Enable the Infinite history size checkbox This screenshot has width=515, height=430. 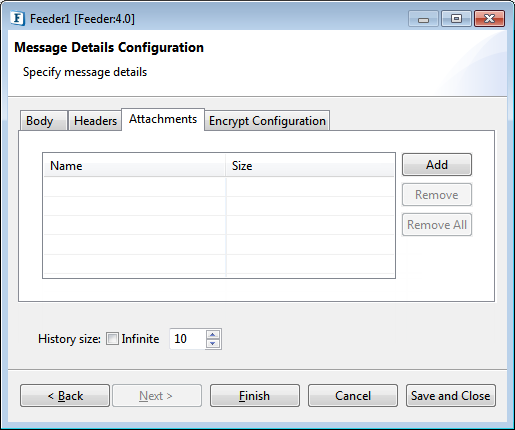112,339
